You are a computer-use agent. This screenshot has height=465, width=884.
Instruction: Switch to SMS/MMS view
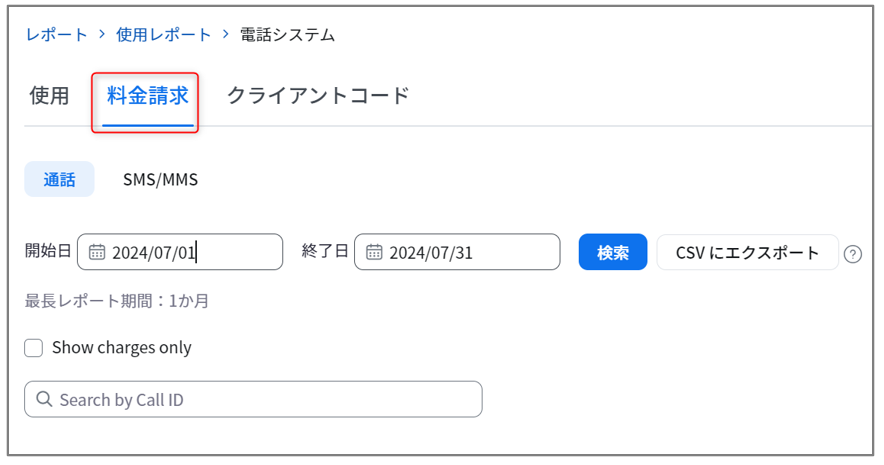coord(160,179)
